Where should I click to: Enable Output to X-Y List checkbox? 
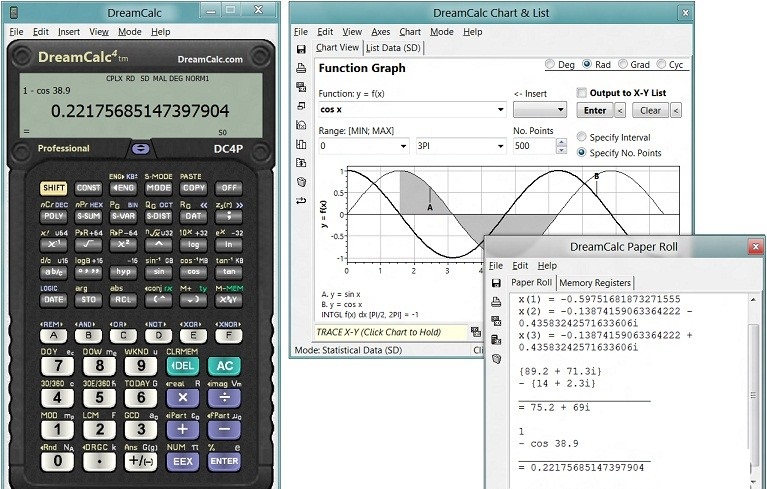[582, 92]
